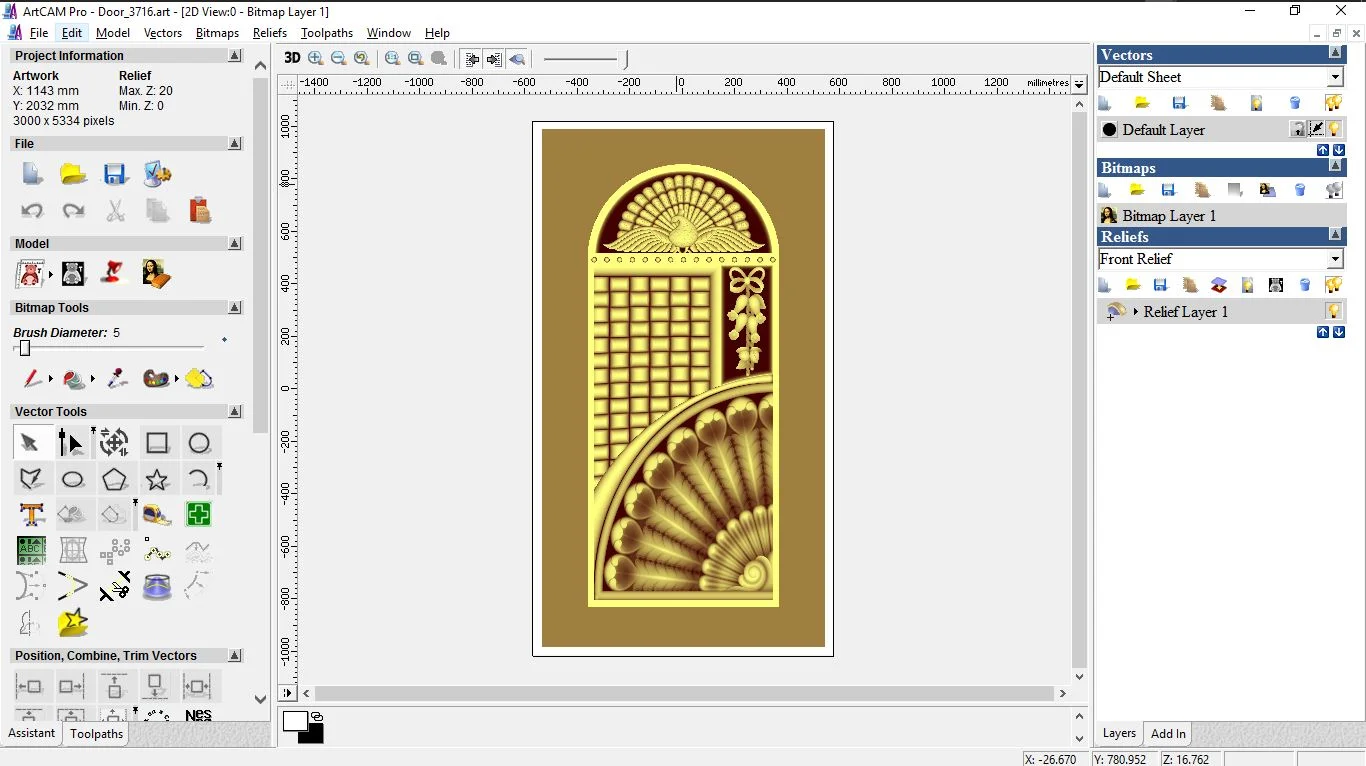Collapse the Project Information panel section
1366x766 pixels.
click(235, 56)
